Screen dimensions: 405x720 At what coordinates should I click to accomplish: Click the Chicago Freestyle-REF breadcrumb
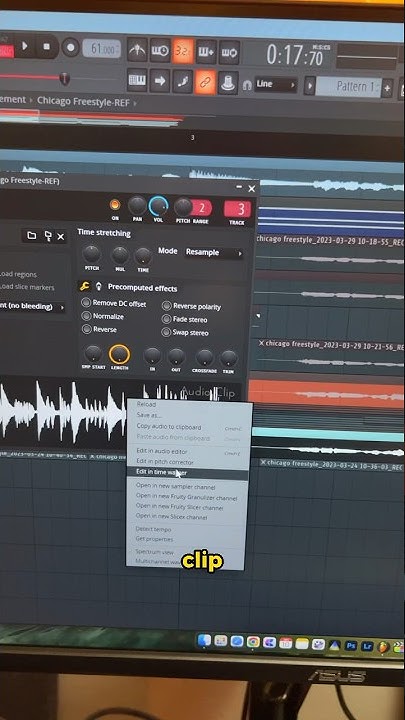click(83, 101)
